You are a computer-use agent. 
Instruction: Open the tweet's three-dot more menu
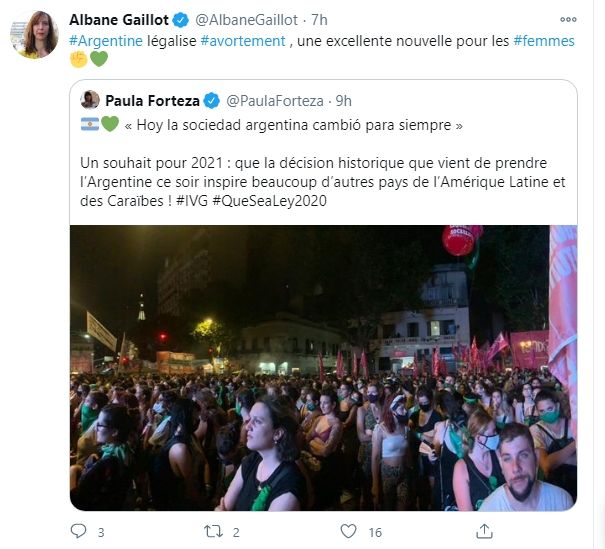click(x=568, y=19)
